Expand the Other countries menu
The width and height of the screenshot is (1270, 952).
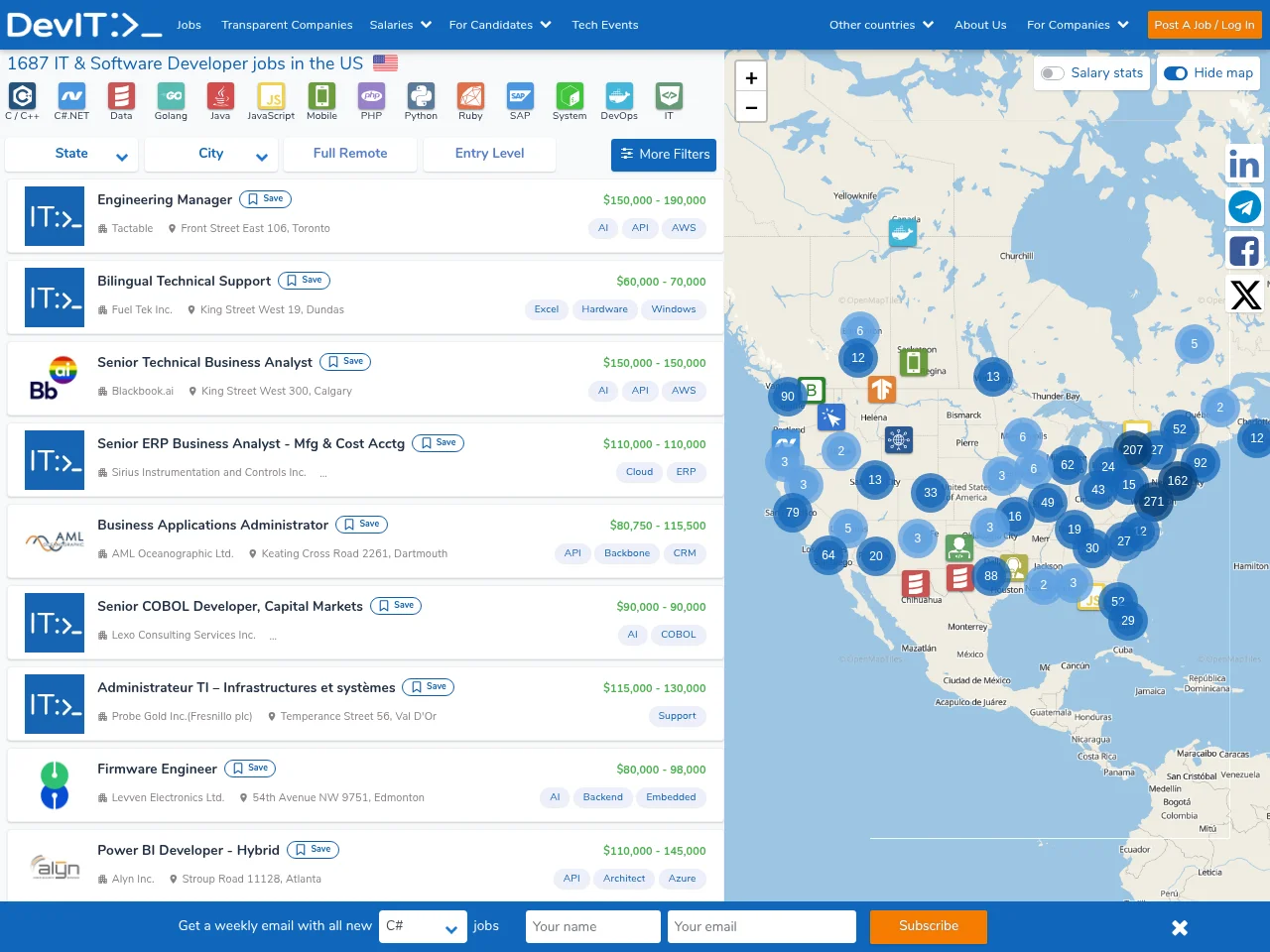882,25
